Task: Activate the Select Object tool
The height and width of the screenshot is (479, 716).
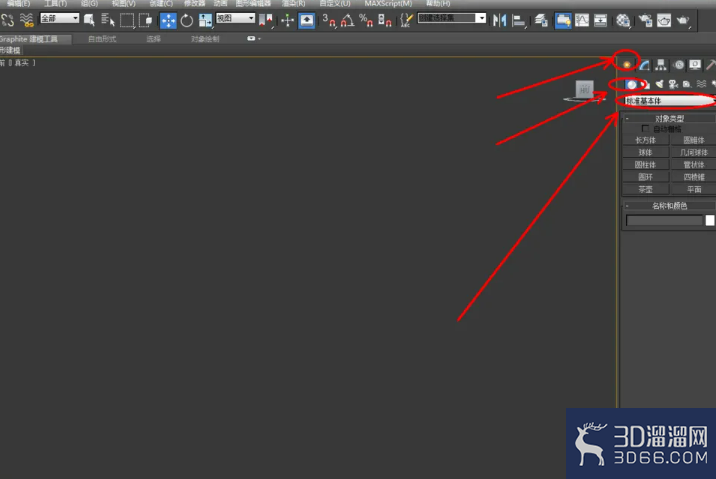Action: tap(90, 20)
